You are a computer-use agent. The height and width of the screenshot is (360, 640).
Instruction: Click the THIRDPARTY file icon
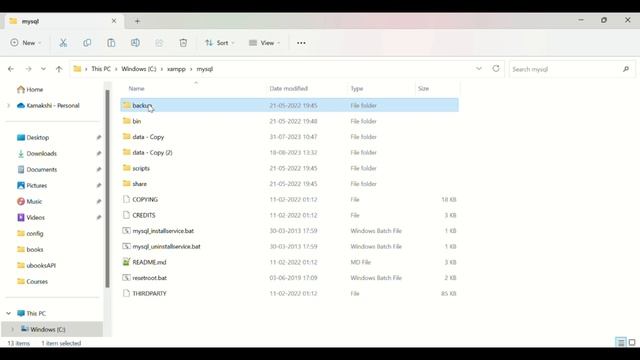pos(127,293)
